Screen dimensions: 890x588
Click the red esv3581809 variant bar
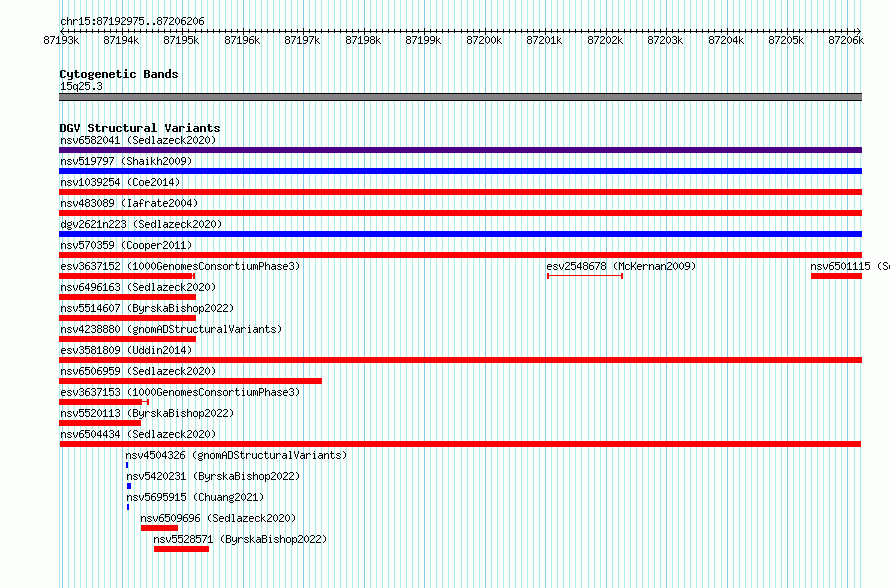(x=460, y=360)
